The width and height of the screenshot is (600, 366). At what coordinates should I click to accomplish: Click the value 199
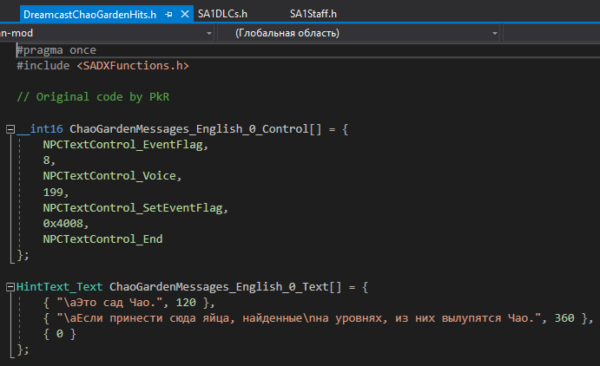53,192
